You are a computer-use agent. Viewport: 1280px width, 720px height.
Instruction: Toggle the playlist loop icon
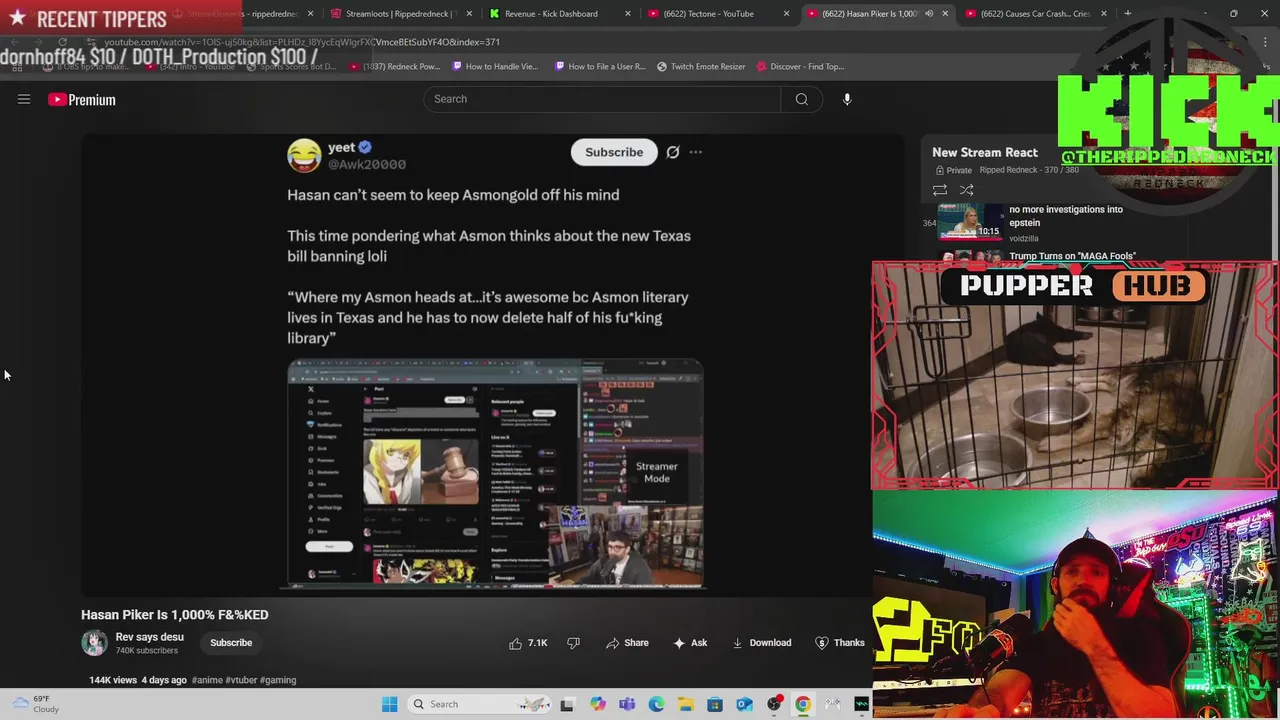coord(940,190)
